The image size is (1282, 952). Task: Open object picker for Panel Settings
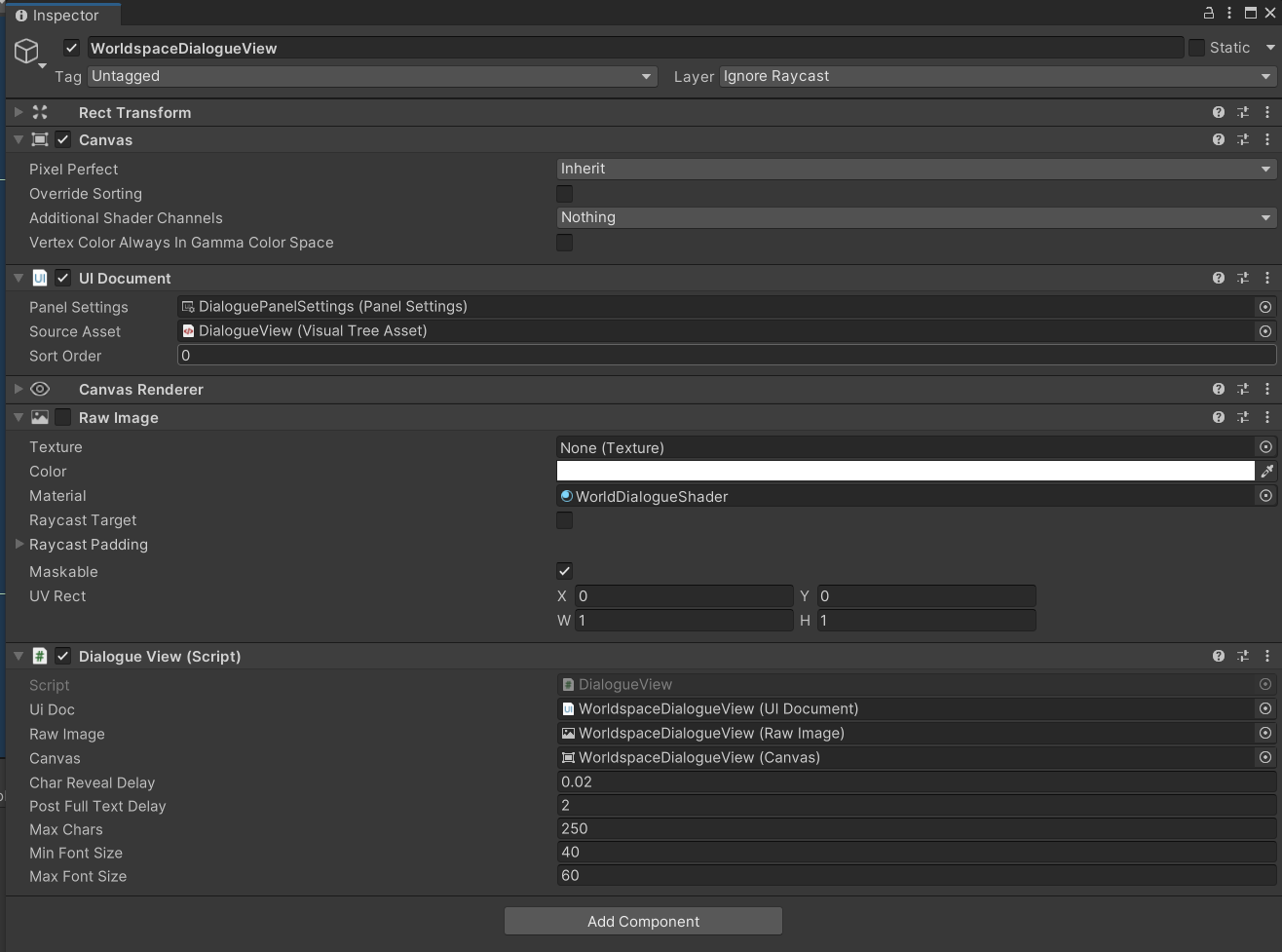click(1265, 307)
